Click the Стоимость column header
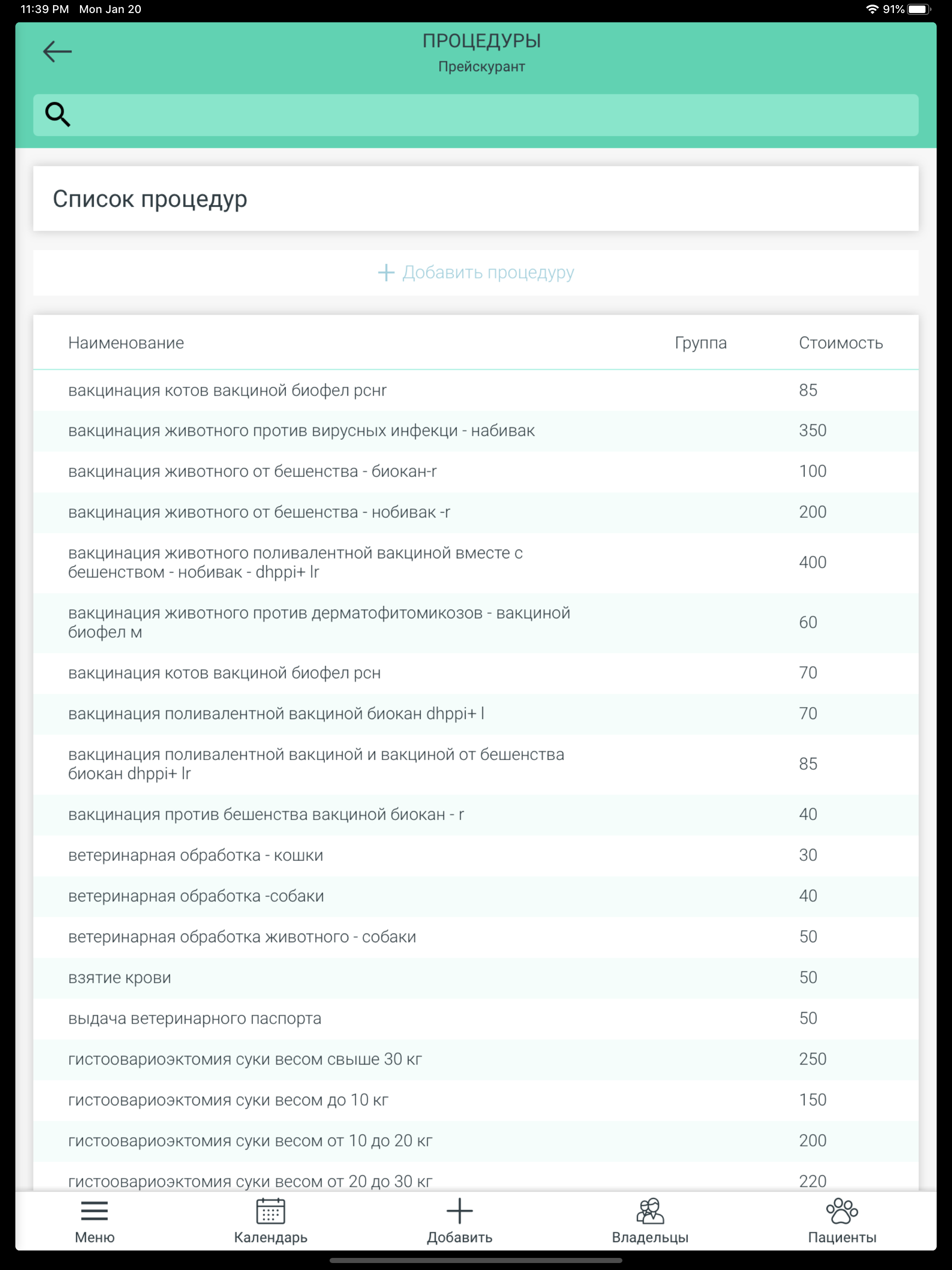 pos(840,343)
